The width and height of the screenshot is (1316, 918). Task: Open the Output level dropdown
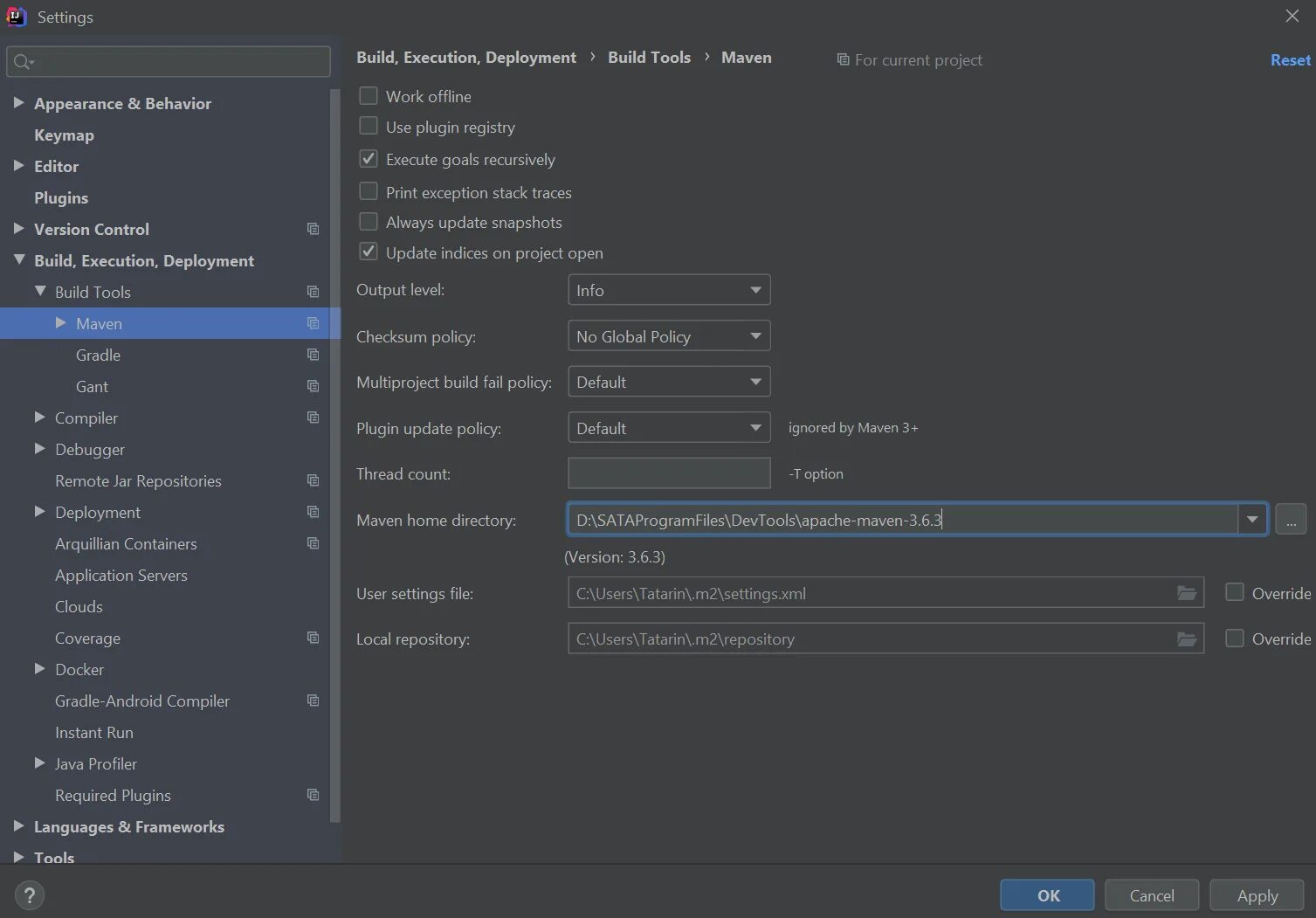[x=669, y=290]
